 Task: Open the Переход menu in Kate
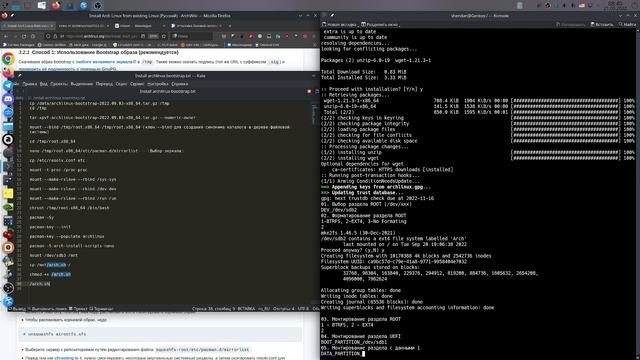[104, 84]
